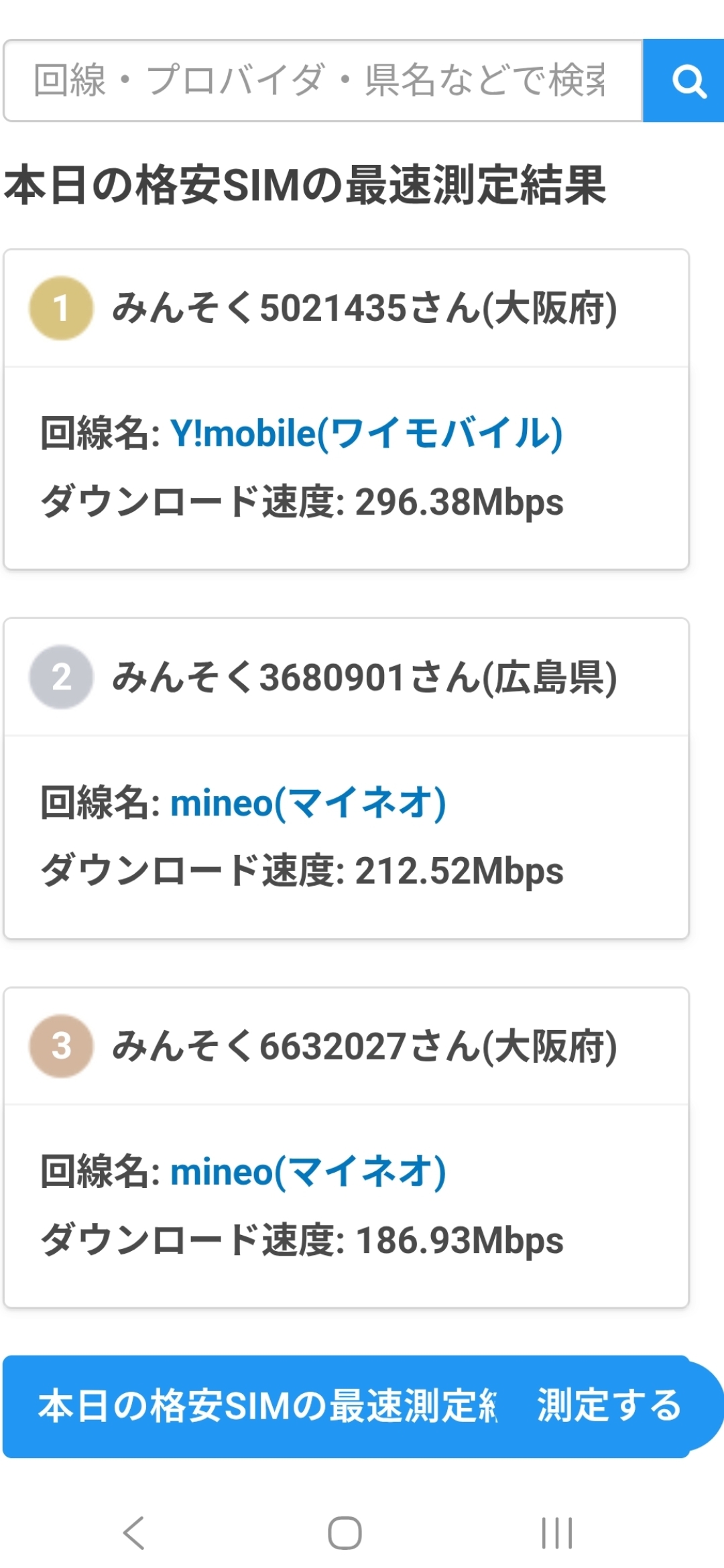
Task: Select user みんそく3680901さん(広島県) header
Action: (x=364, y=677)
